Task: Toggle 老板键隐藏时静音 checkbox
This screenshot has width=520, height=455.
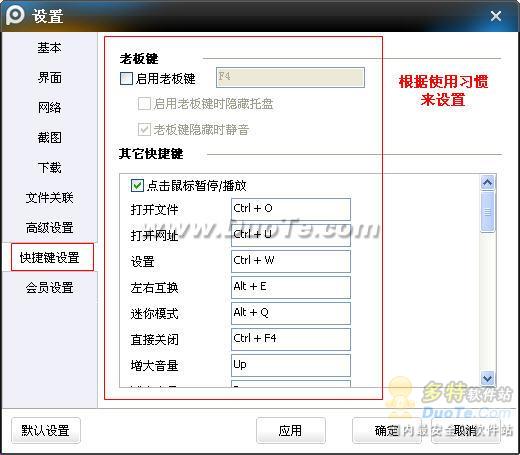Action: point(144,129)
